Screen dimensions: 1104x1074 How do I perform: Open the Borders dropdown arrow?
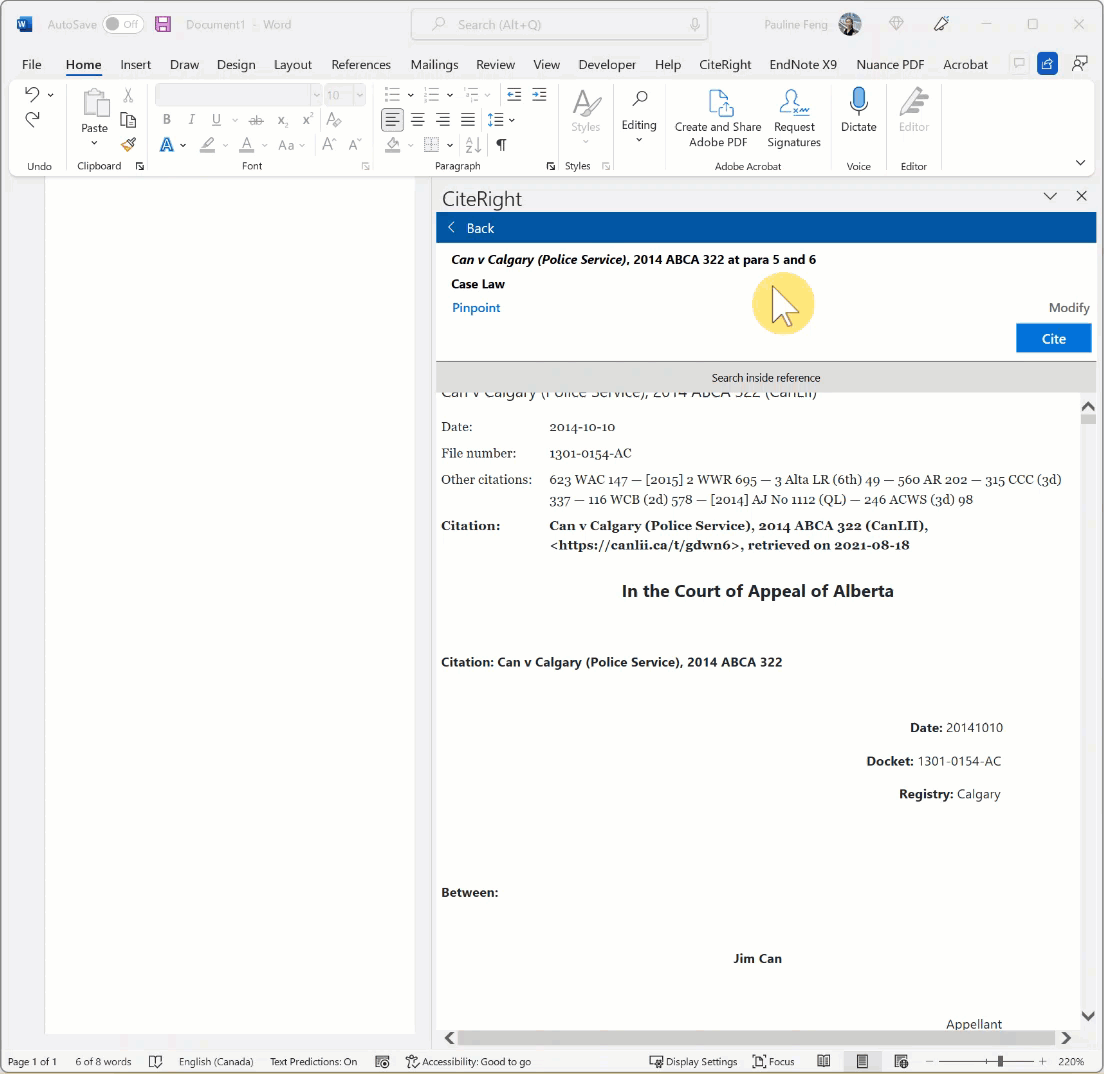[450, 146]
